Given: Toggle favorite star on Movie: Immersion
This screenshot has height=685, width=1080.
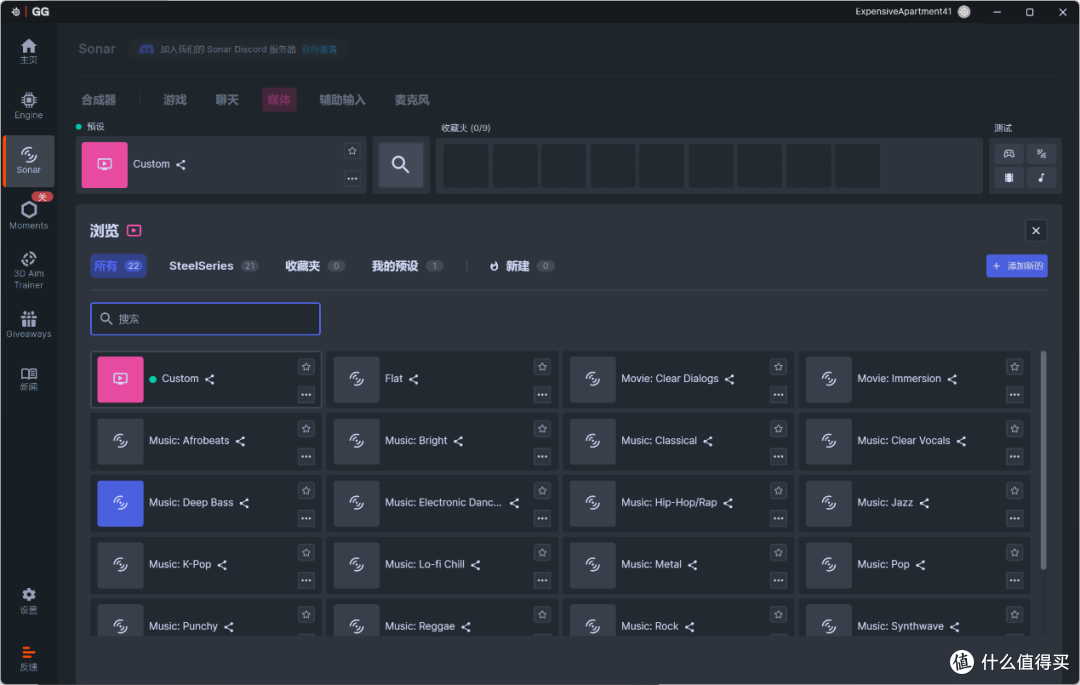Looking at the screenshot, I should pyautogui.click(x=1015, y=367).
